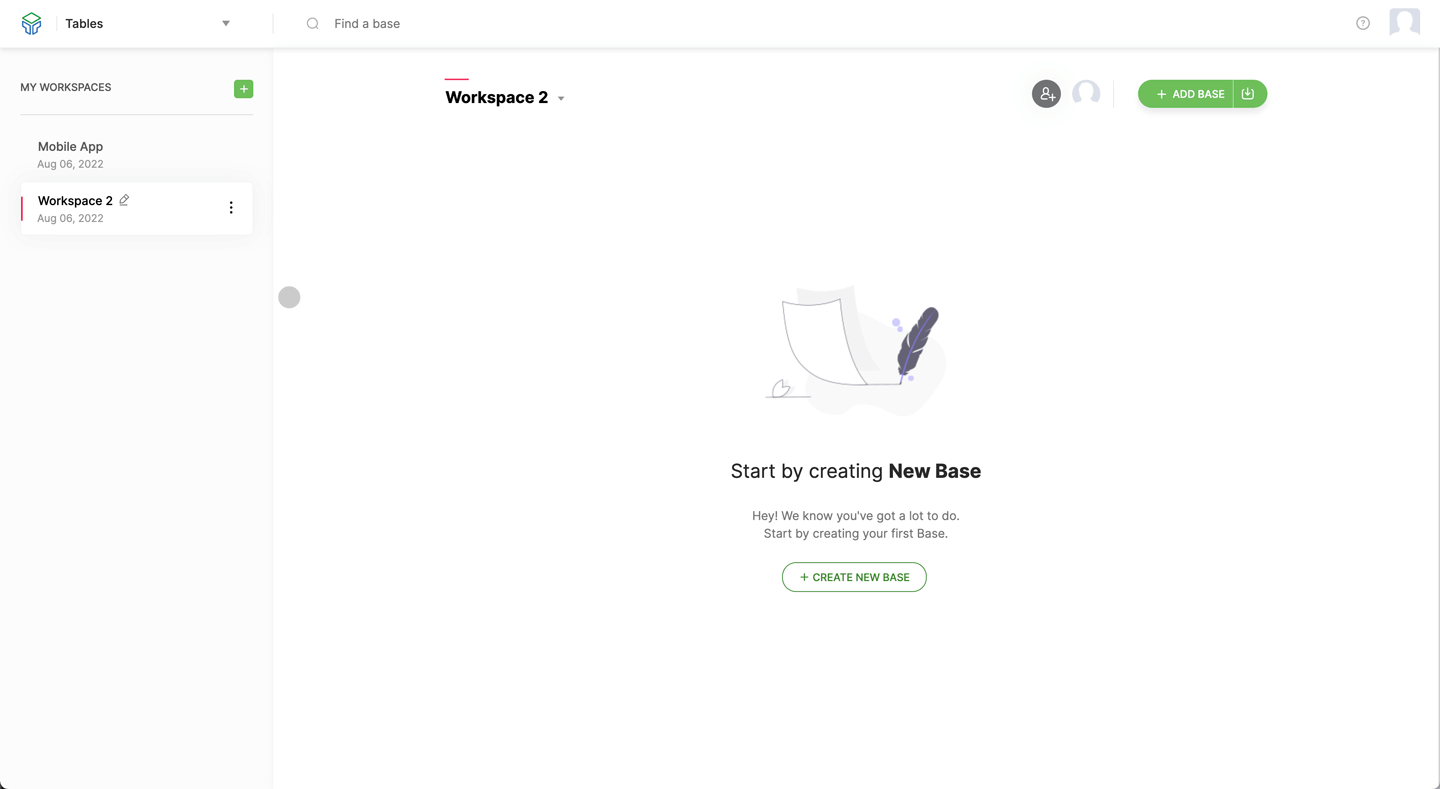Open the user profile avatar top right
Image resolution: width=1440 pixels, height=789 pixels.
pos(1405,22)
